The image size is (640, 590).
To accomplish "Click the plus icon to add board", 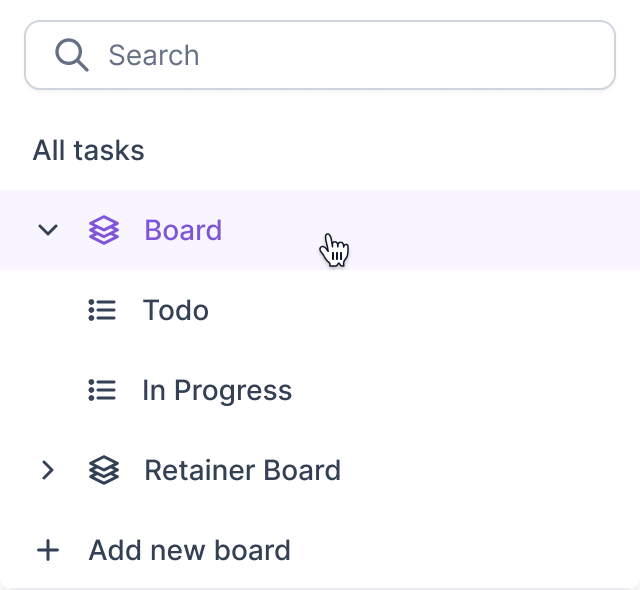I will coord(48,550).
